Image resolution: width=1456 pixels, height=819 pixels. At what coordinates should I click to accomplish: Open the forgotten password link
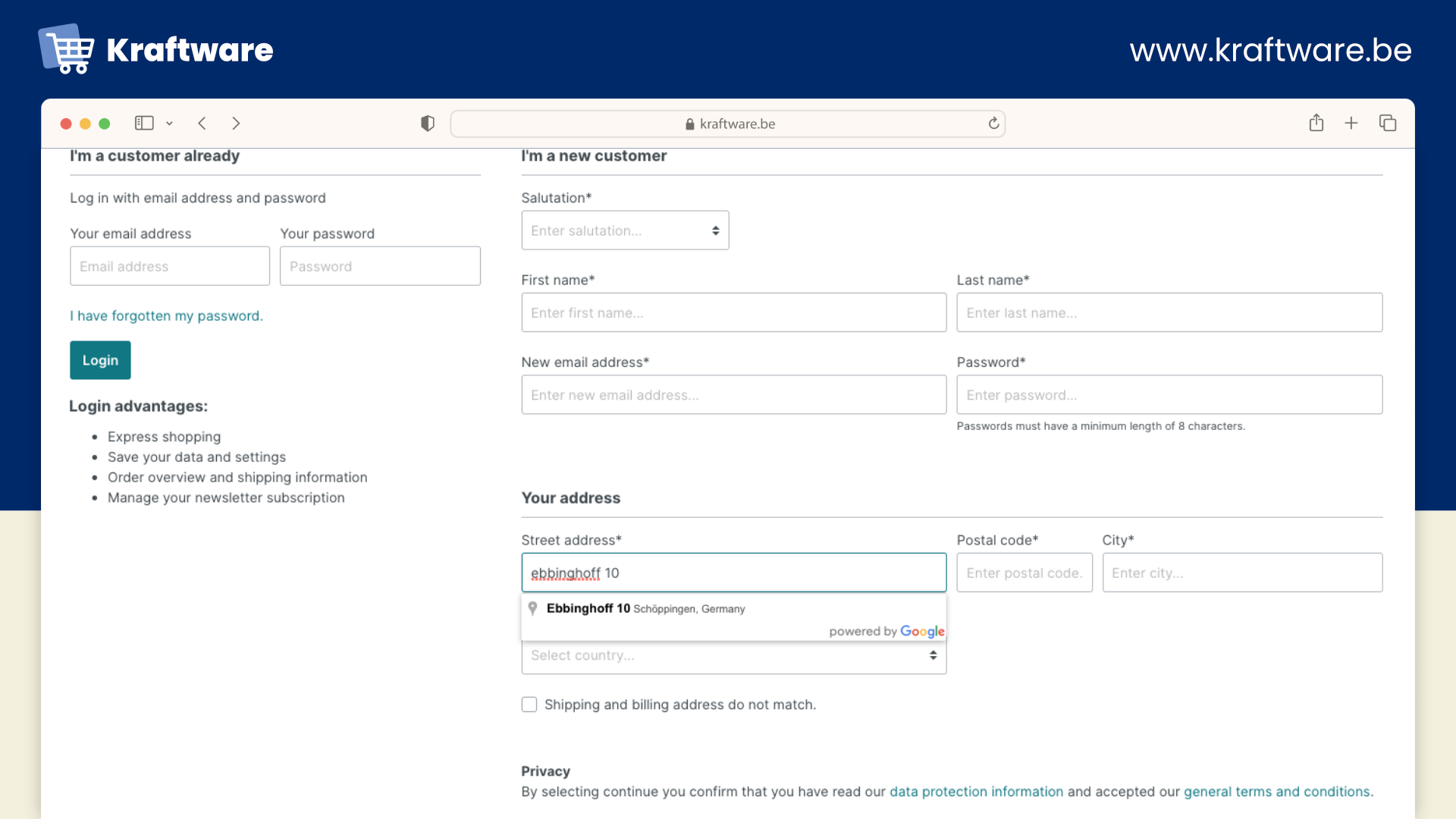click(x=166, y=315)
